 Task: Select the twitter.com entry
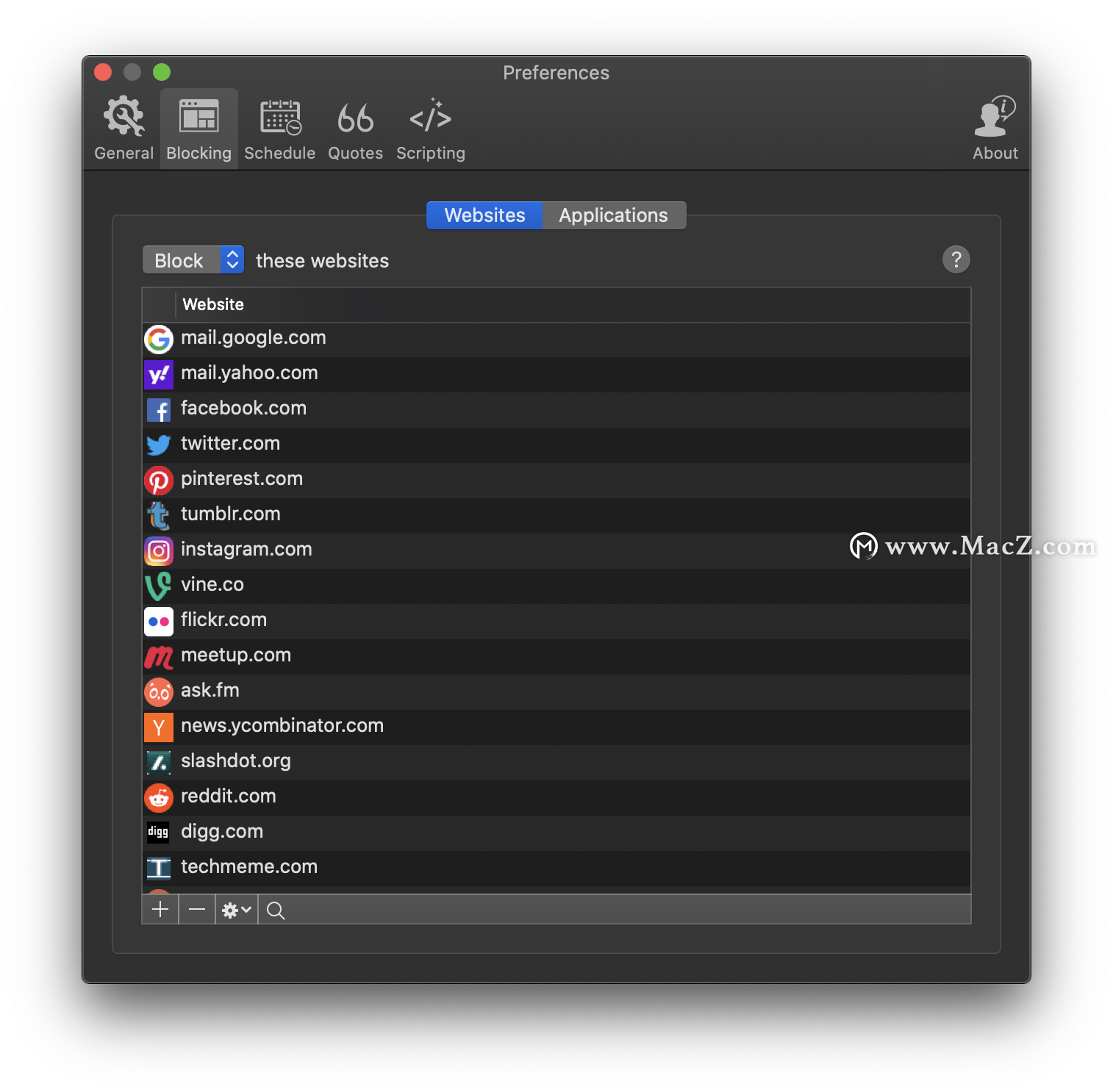pyautogui.click(x=556, y=445)
